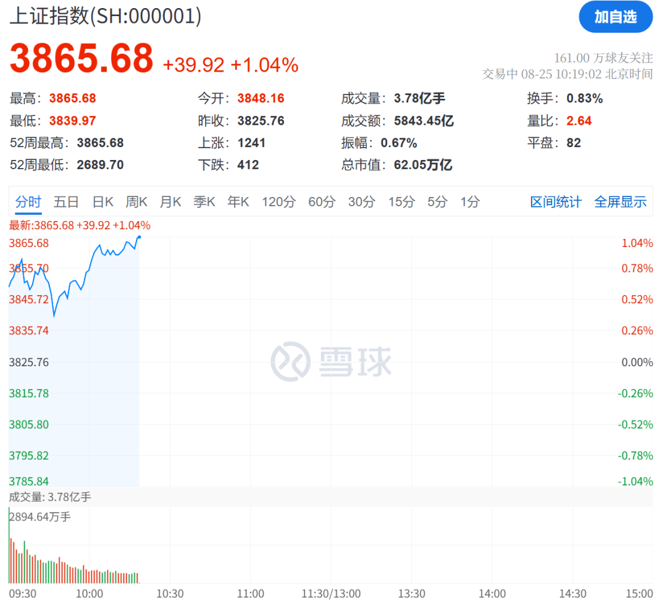The height and width of the screenshot is (604, 667).
Task: Click the 3785.84 lowest axis label
Action: pyautogui.click(x=29, y=481)
